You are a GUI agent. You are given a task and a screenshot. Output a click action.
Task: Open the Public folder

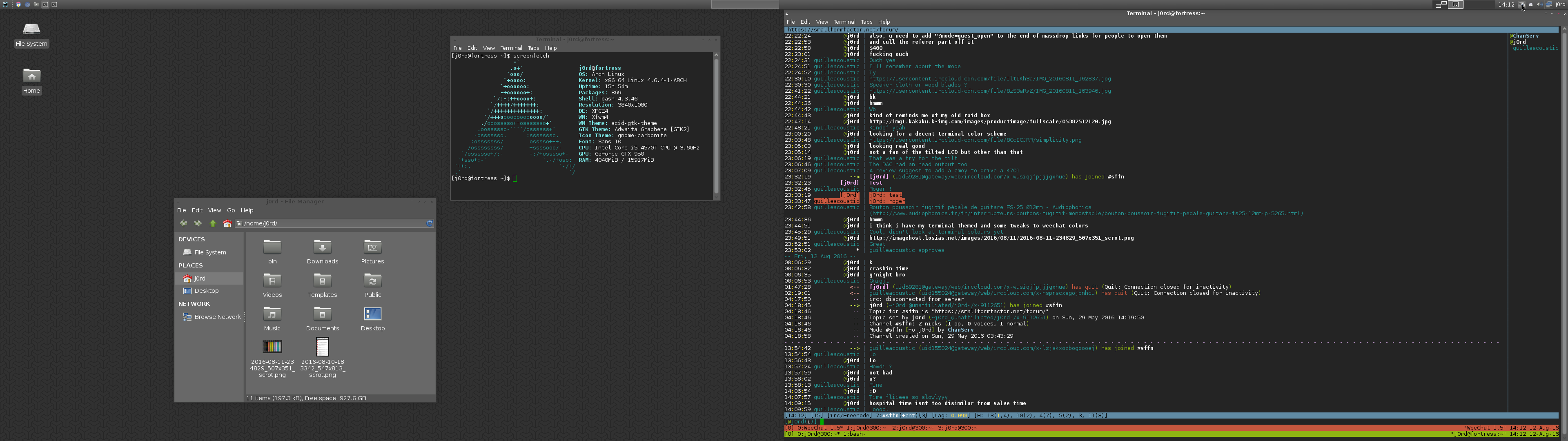click(x=372, y=285)
